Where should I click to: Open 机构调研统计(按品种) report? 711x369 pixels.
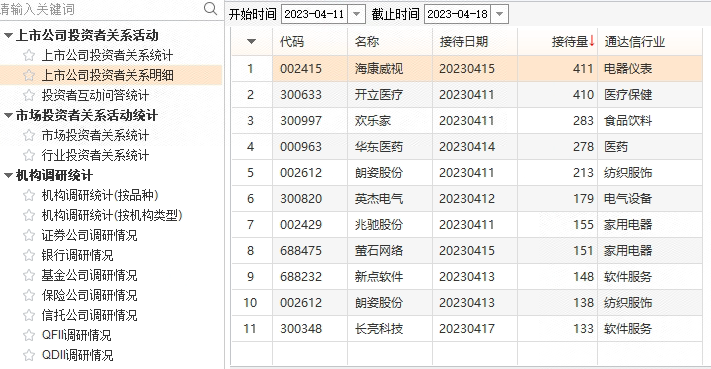coord(100,195)
